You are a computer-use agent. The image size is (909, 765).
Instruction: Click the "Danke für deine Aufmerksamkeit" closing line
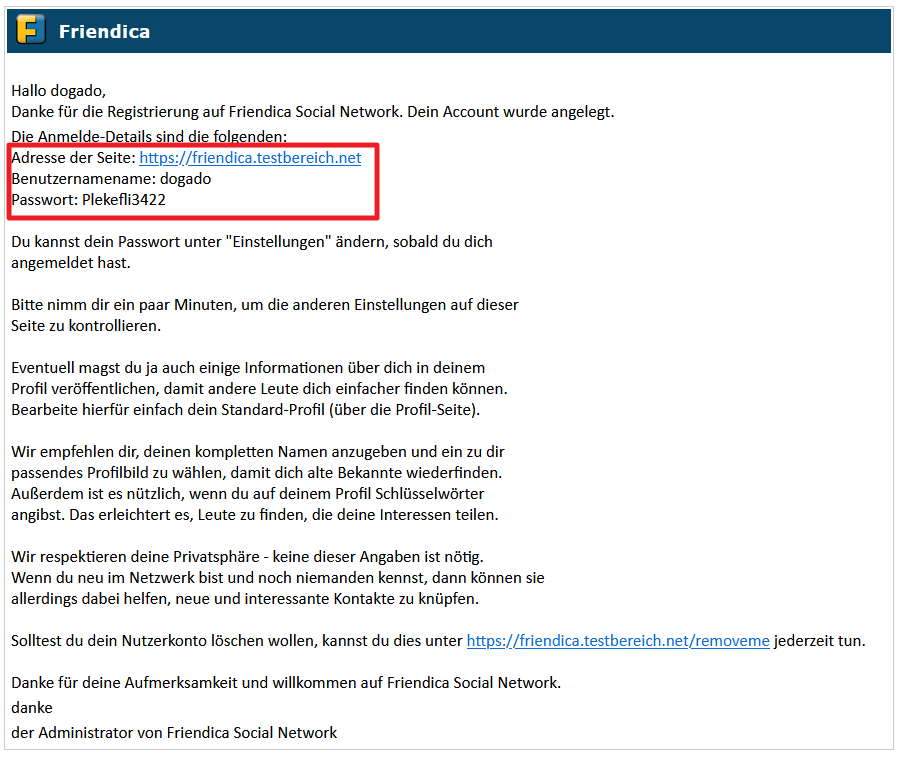285,683
